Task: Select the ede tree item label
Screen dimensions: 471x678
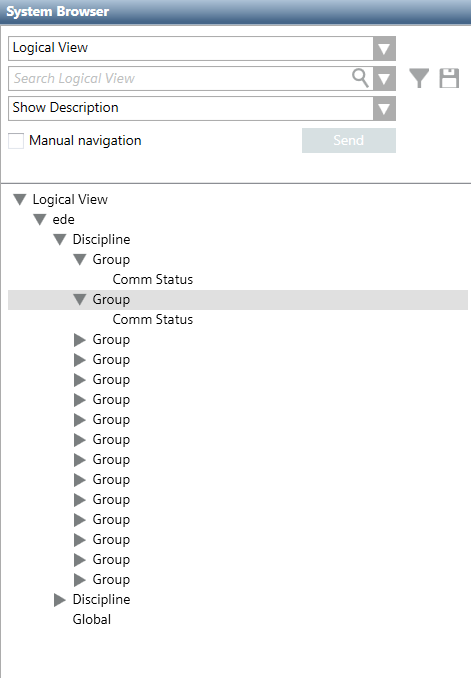Action: 64,219
